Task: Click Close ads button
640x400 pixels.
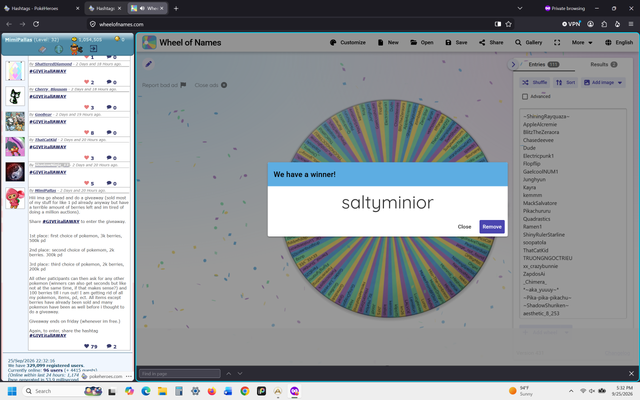Action: (211, 85)
